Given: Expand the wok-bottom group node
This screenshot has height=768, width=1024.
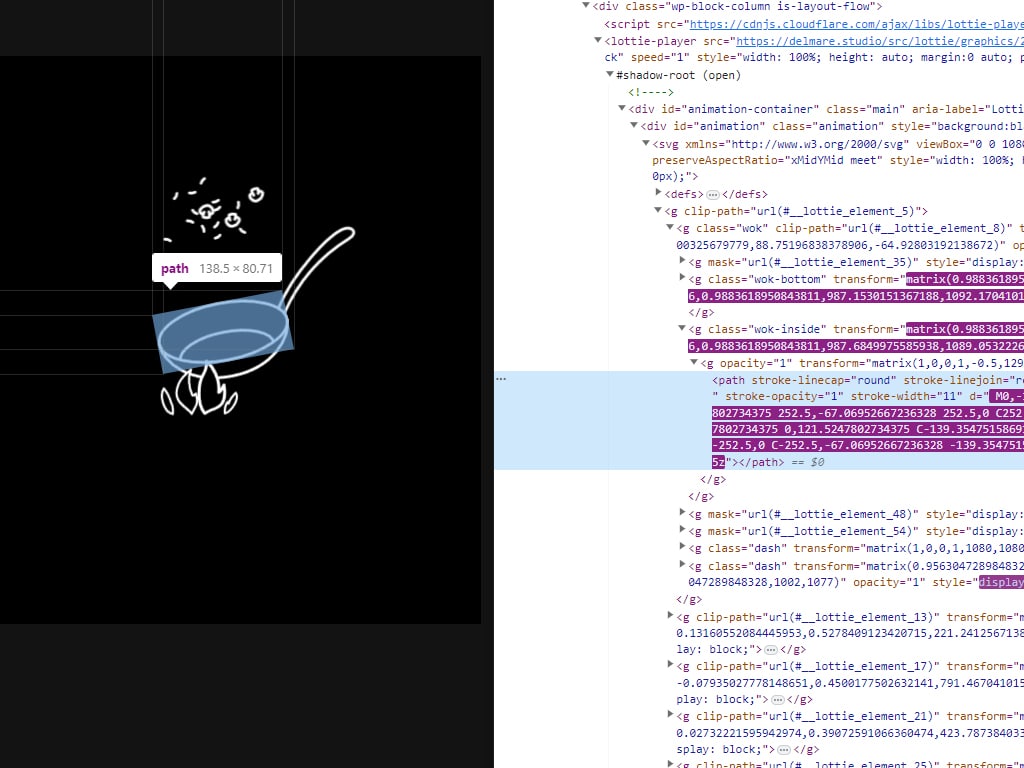Looking at the screenshot, I should click(682, 278).
